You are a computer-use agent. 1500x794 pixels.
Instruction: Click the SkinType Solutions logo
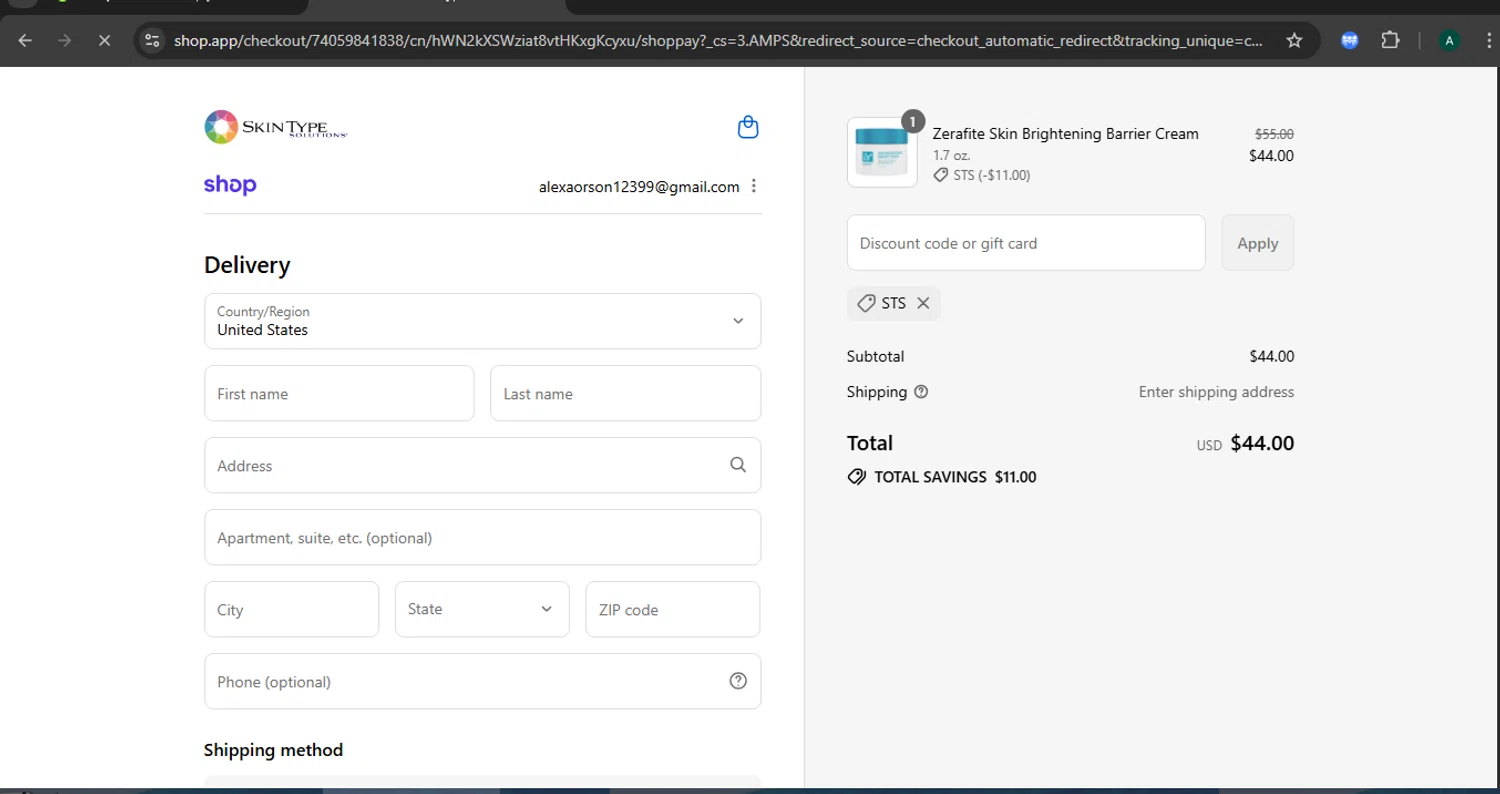coord(276,127)
